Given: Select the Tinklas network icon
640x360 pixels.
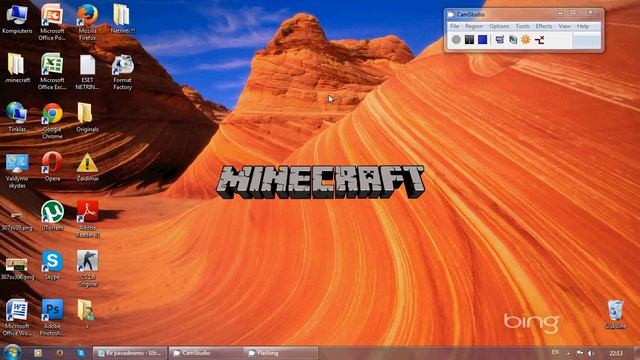Looking at the screenshot, I should (17, 117).
